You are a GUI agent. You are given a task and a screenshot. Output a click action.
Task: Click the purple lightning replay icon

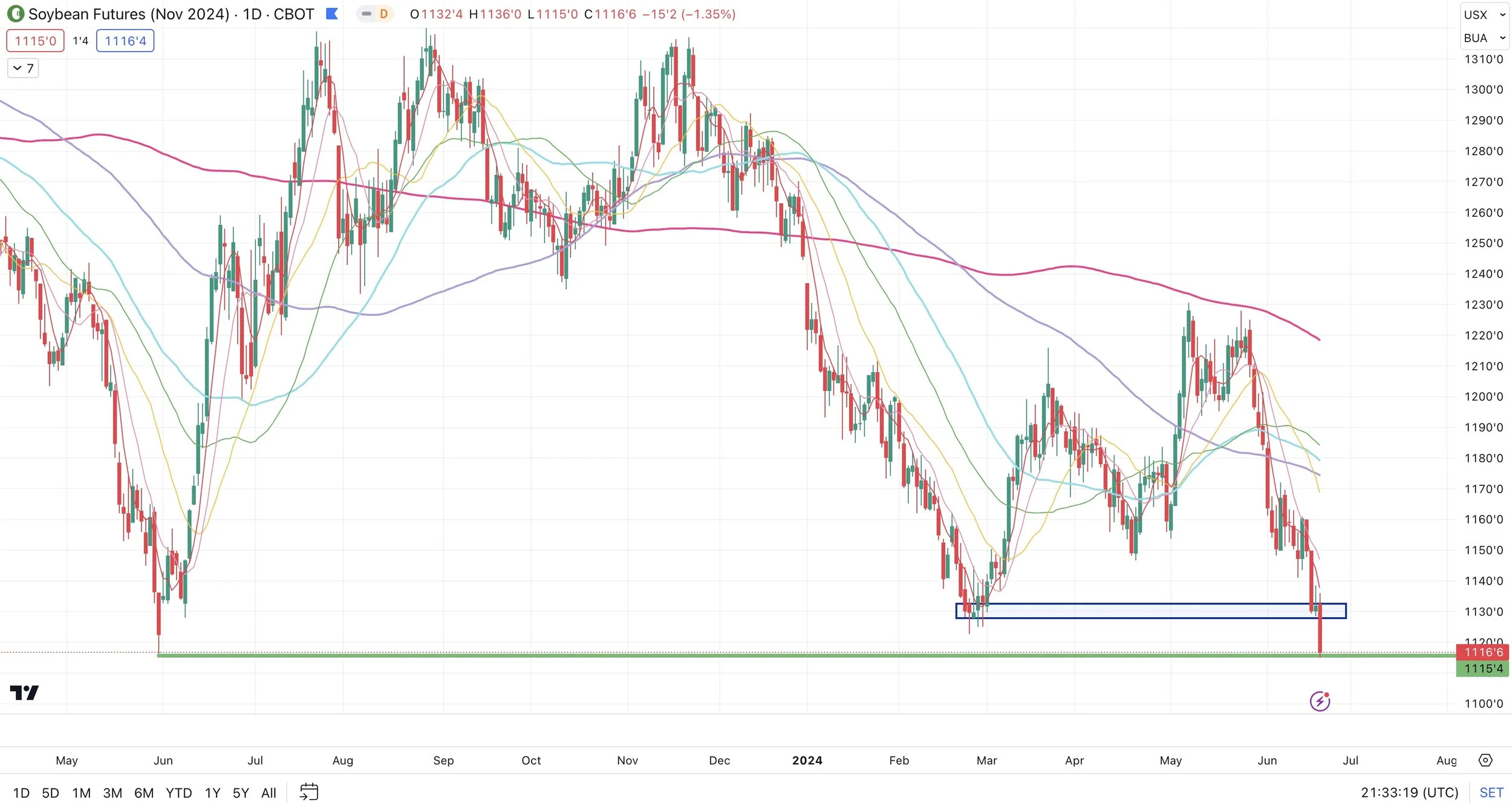coord(1319,701)
